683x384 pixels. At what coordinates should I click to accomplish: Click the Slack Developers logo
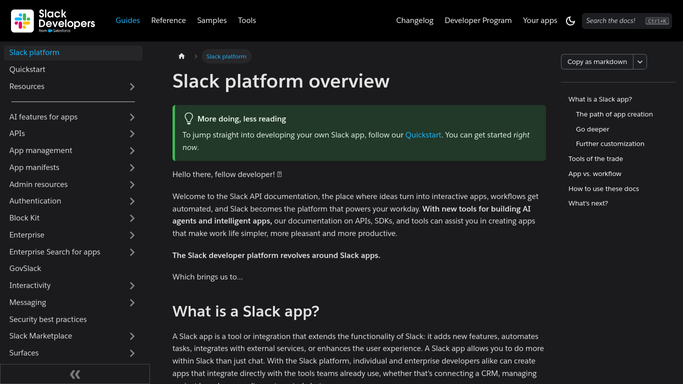[53, 20]
